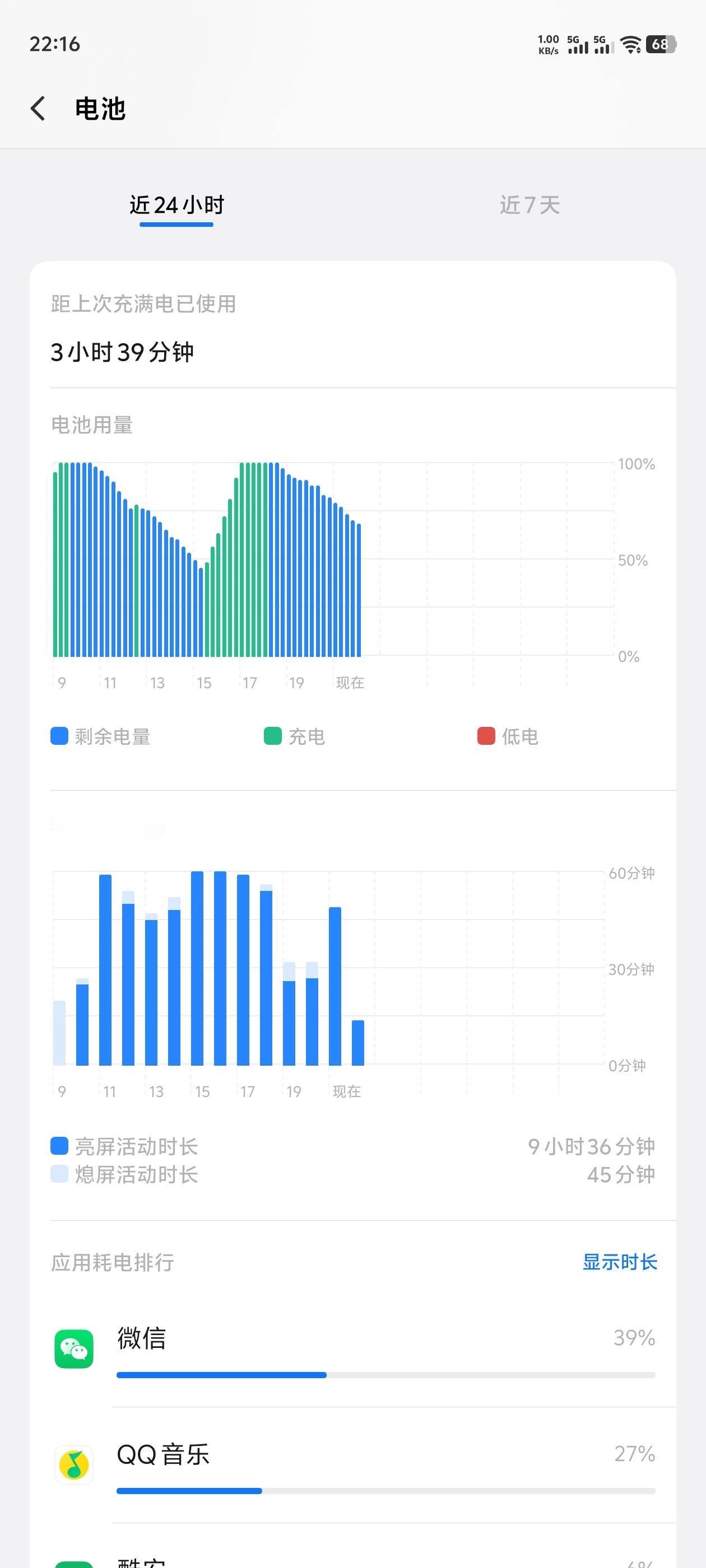Tap the 1.00 KB/s network speed indicator

[548, 44]
